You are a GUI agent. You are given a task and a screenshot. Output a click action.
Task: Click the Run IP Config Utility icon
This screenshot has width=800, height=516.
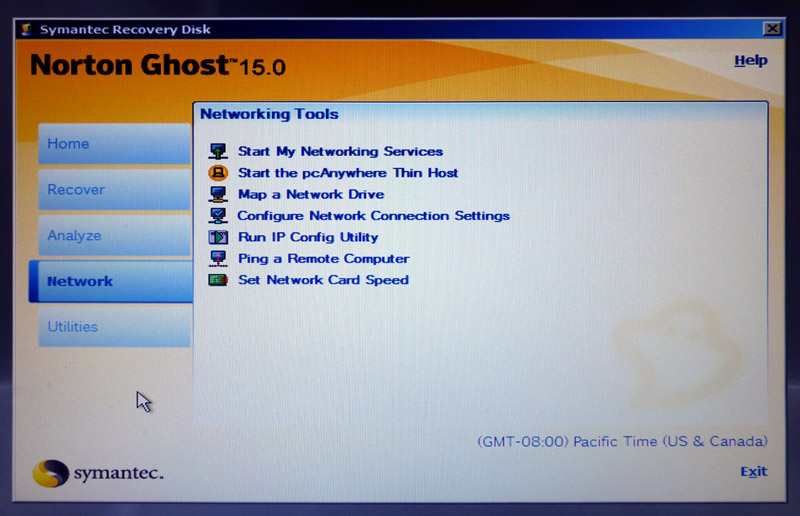click(x=218, y=237)
